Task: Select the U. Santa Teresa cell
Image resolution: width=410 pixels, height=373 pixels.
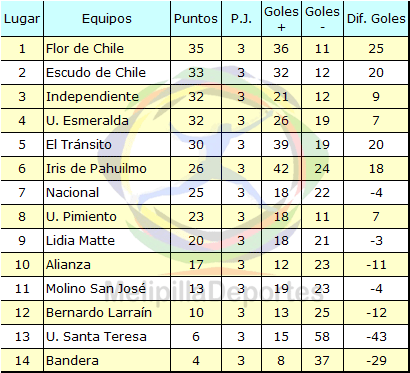Action: click(x=107, y=337)
